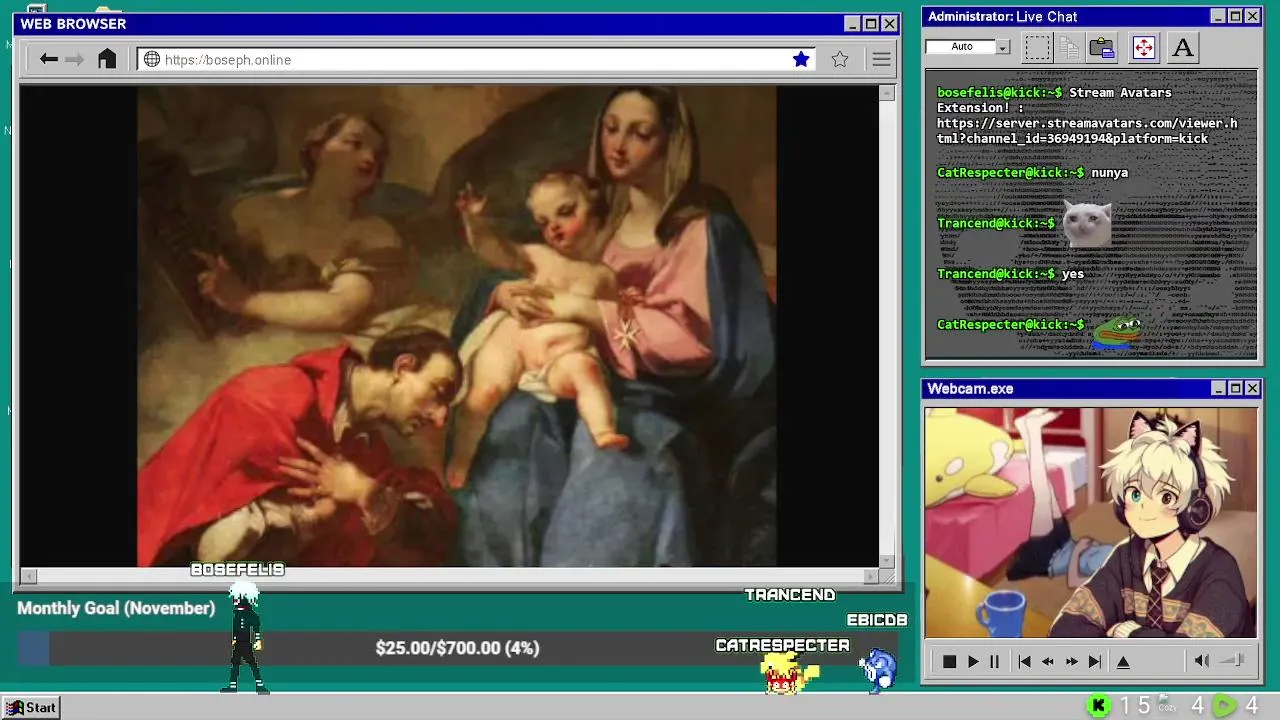Click the painting image in the browser
Image resolution: width=1280 pixels, height=720 pixels.
point(456,326)
